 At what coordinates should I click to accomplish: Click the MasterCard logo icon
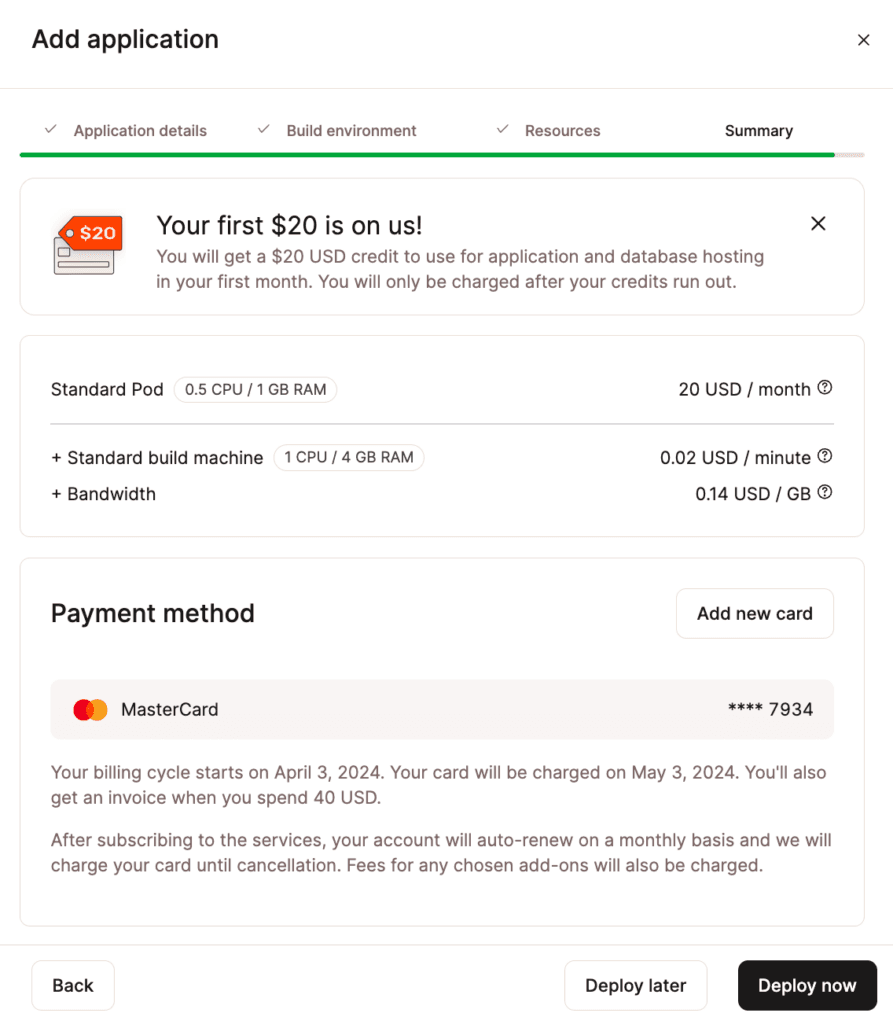pyautogui.click(x=90, y=709)
